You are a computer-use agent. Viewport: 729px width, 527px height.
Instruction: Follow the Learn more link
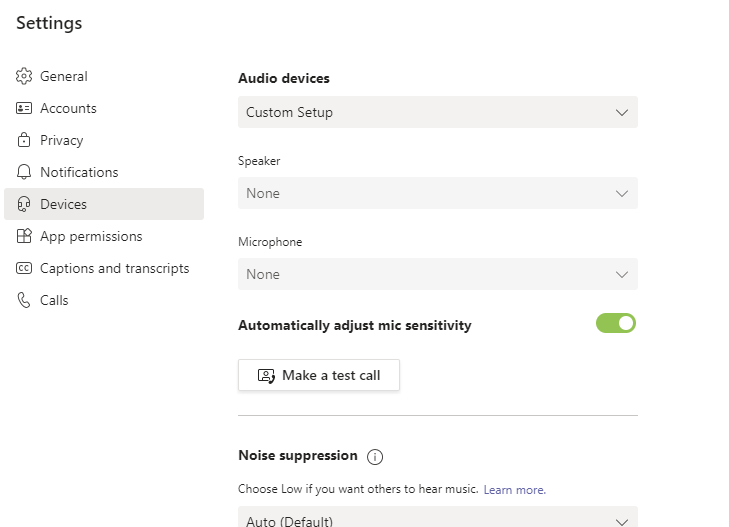click(515, 490)
